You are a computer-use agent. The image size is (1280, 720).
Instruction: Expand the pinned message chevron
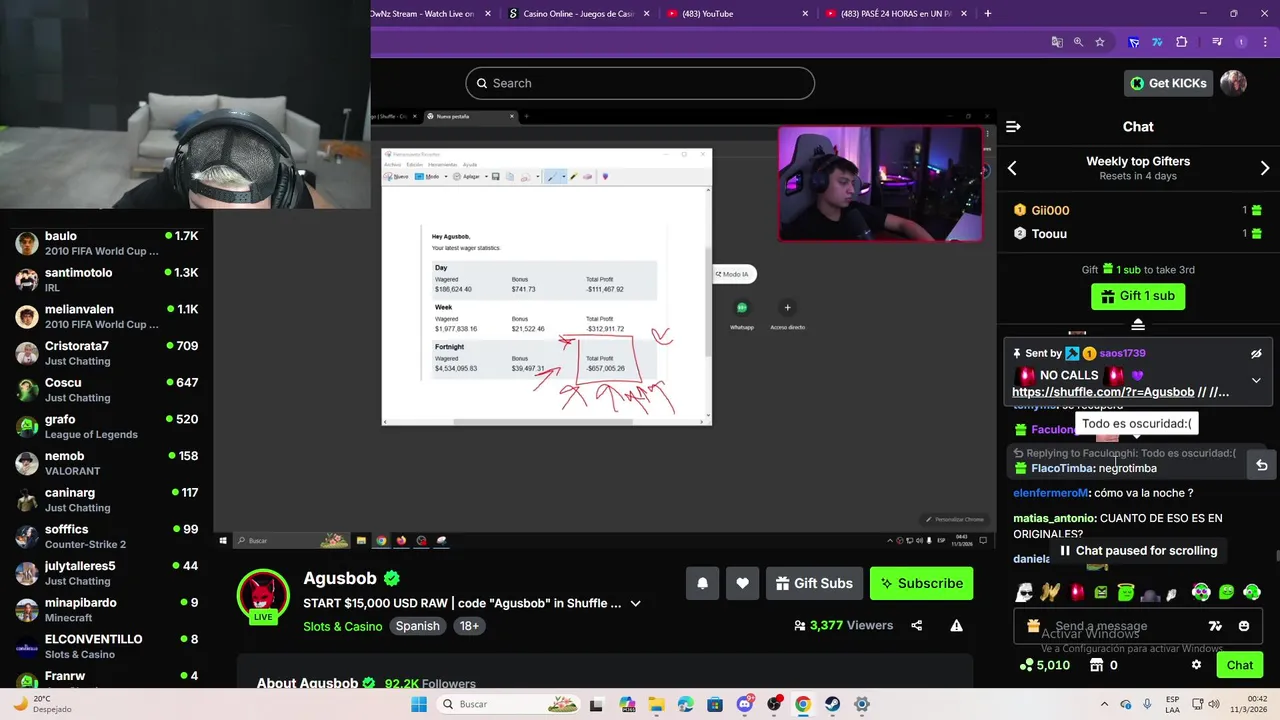pyautogui.click(x=1256, y=380)
